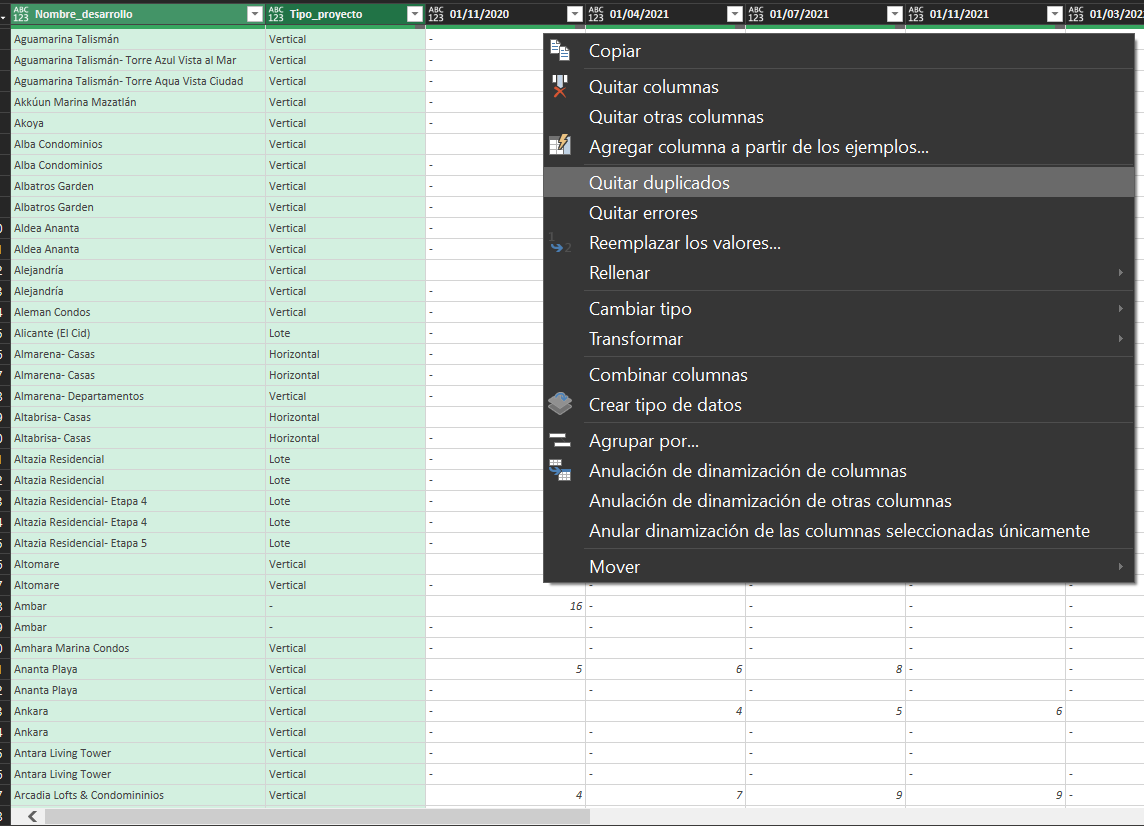The width and height of the screenshot is (1144, 826).
Task: Open the Tipo_proyecto column filter dropdown
Action: (x=415, y=14)
